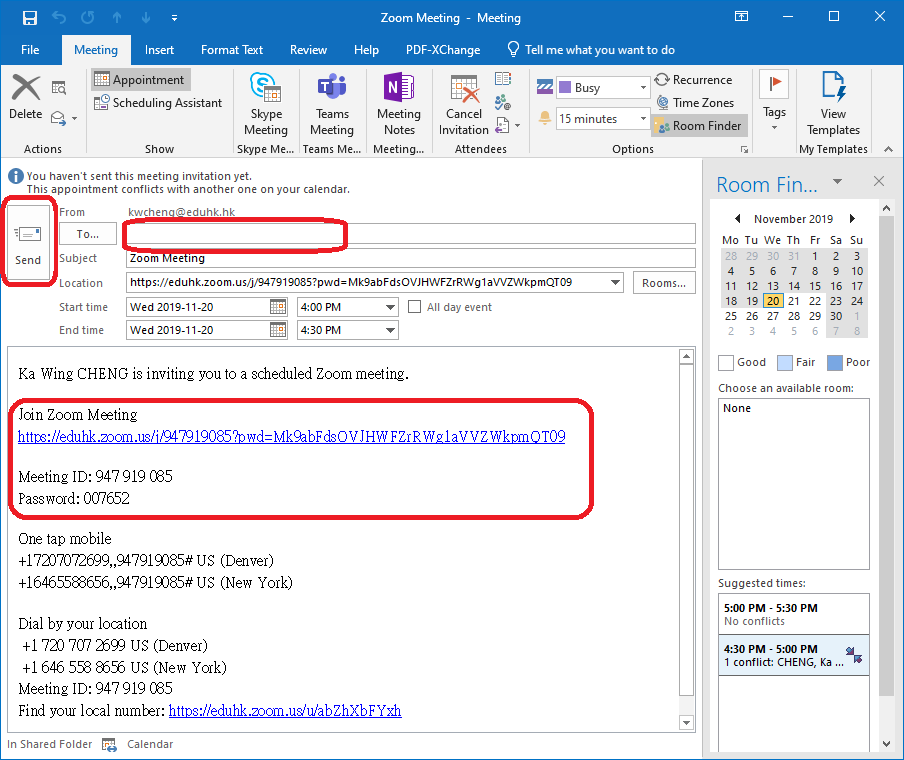This screenshot has width=904, height=760.
Task: Open Customize Quick Access Toolbar dropdown arrow
Action: (174, 18)
